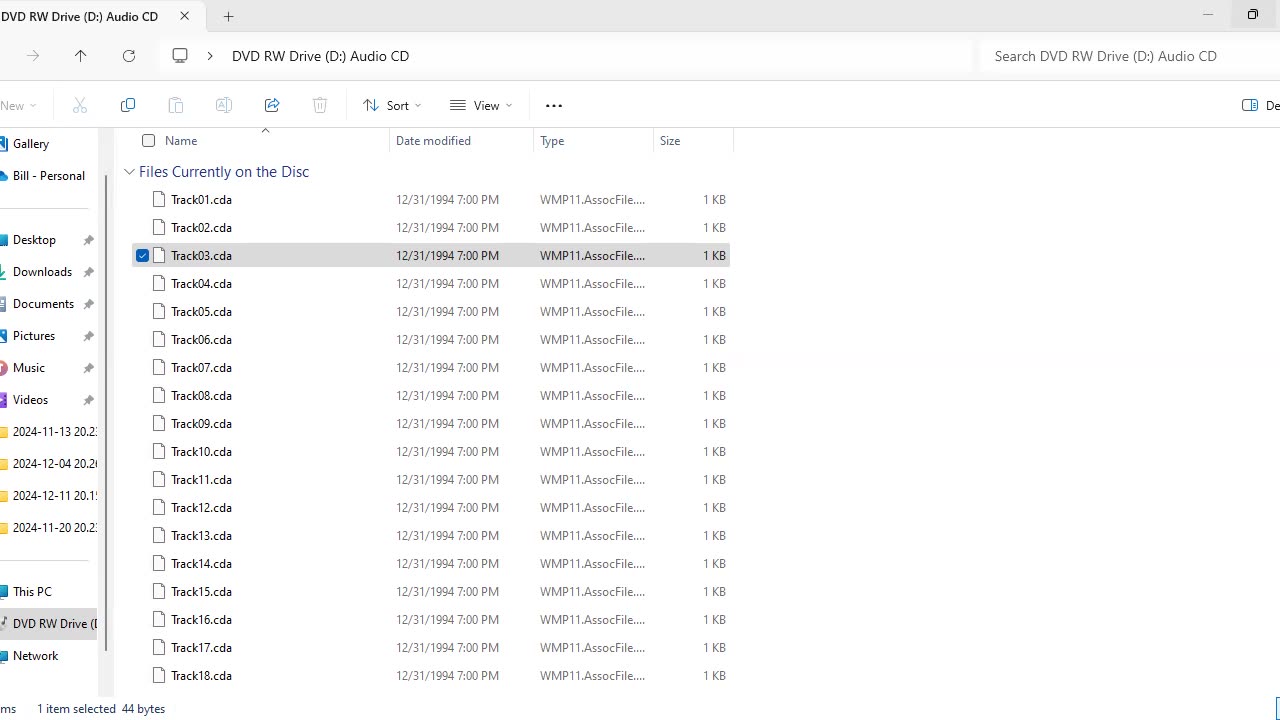Open Desktop in the navigation pane
Image resolution: width=1280 pixels, height=720 pixels.
pos(34,240)
